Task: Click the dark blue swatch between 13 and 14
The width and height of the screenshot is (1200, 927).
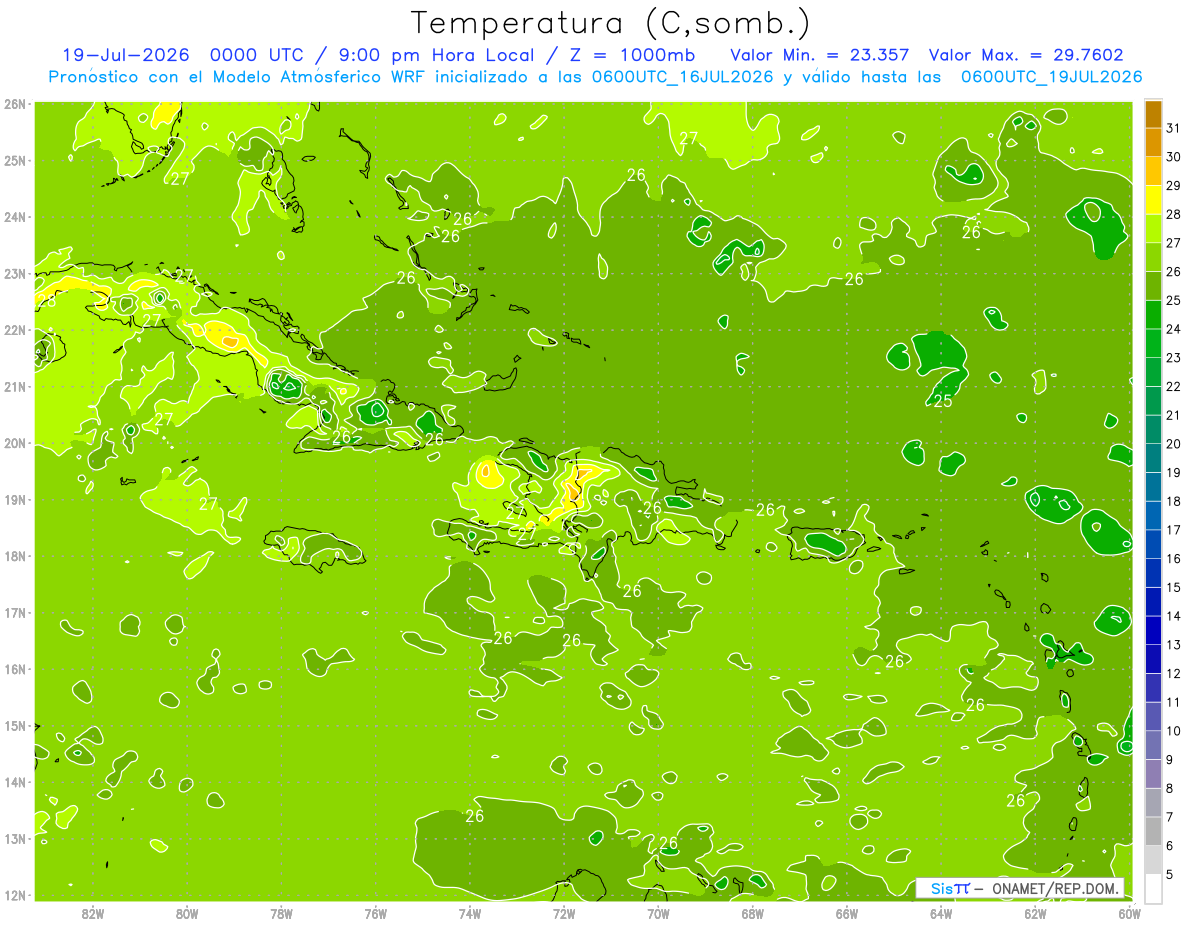Action: [1153, 629]
